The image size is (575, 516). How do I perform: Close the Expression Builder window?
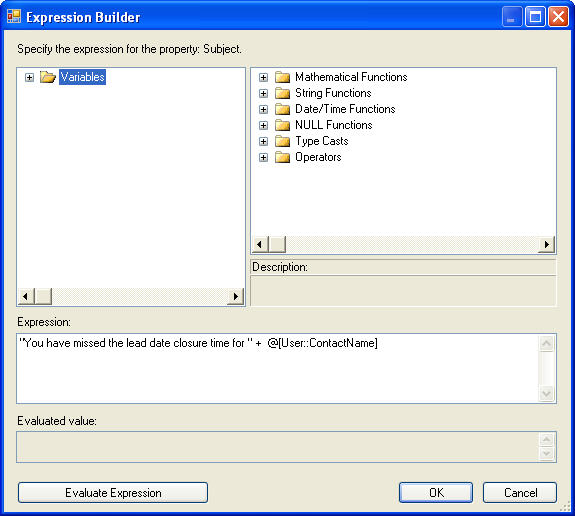(x=558, y=17)
